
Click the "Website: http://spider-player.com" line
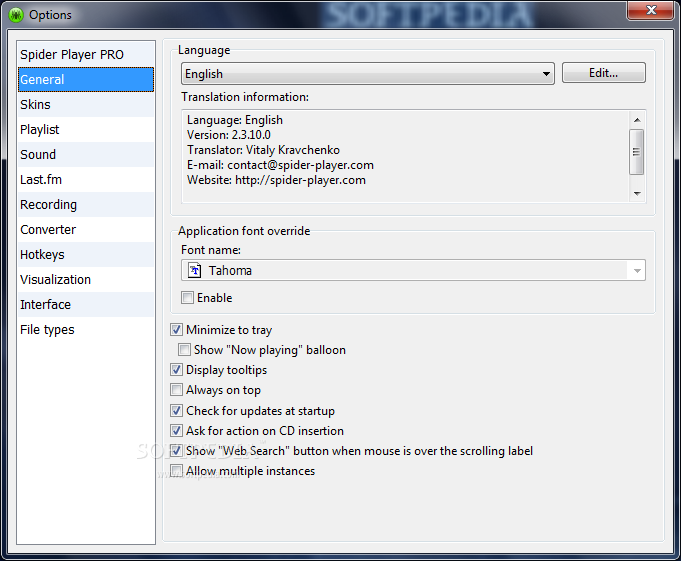[x=276, y=180]
